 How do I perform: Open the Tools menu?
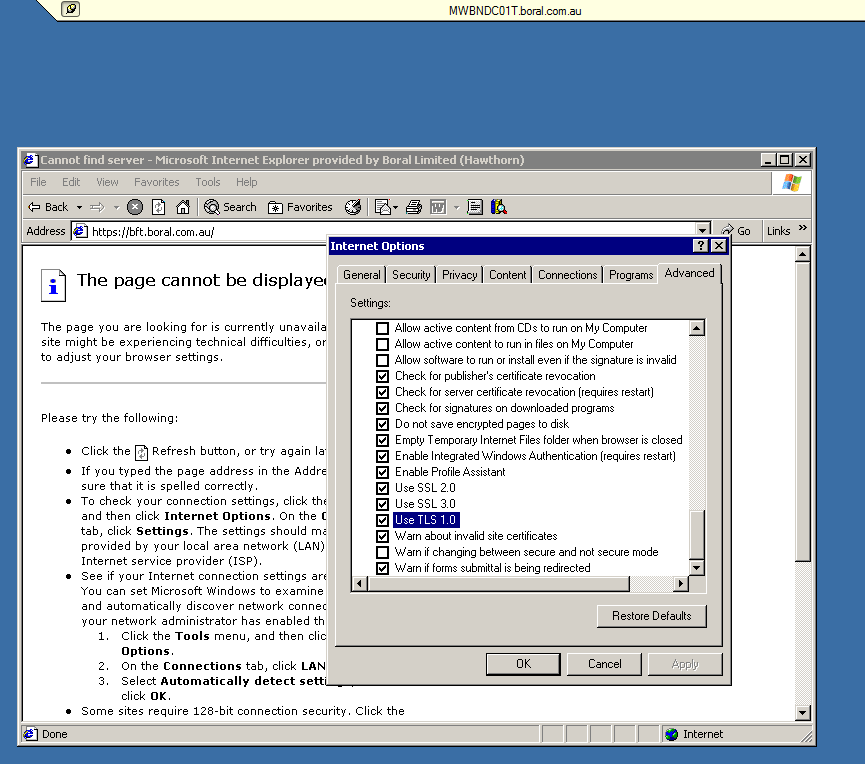pos(208,182)
